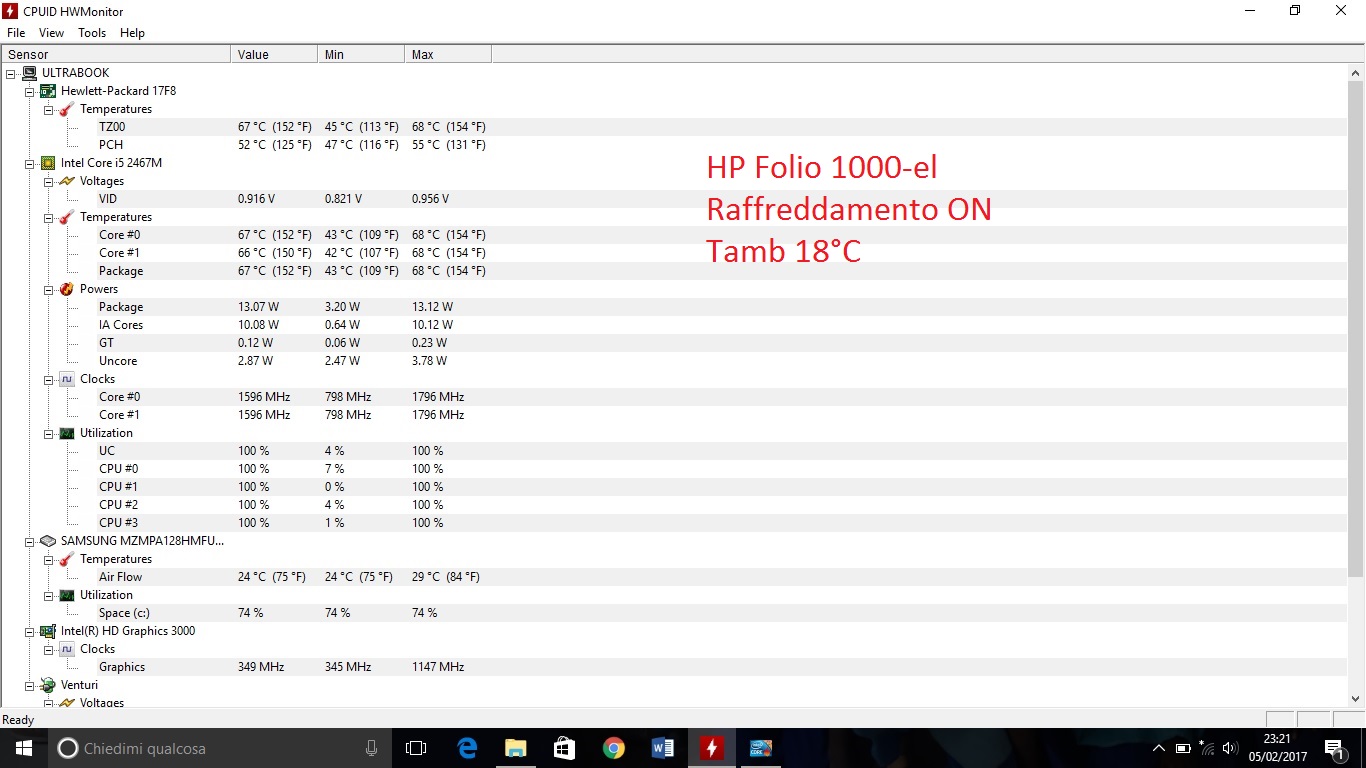The image size is (1366, 768).
Task: Collapse the Utilization section under CPU
Action: 49,433
